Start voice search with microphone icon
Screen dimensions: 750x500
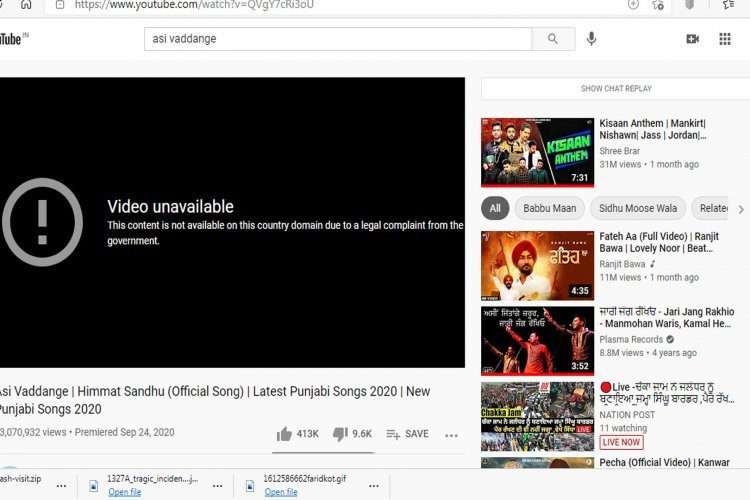click(x=591, y=39)
